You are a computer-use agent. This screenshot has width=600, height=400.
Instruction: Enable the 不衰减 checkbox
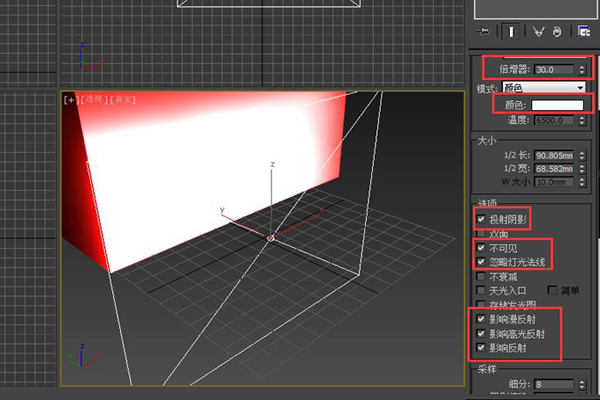point(482,276)
